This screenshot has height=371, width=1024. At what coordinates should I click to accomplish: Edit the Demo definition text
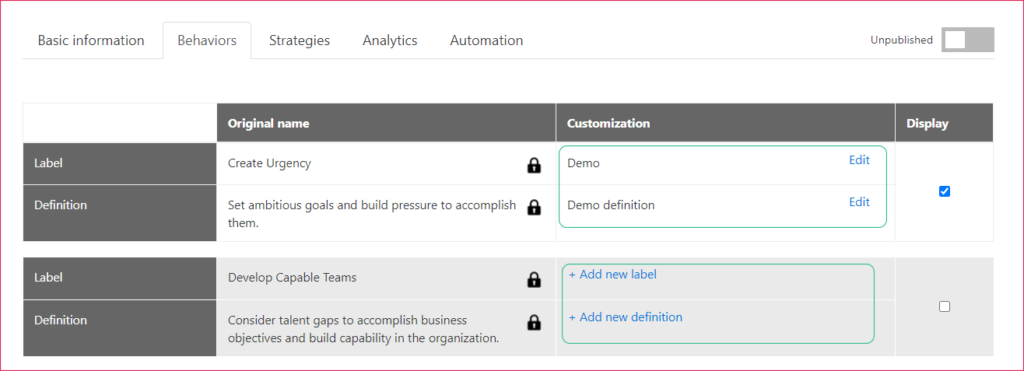859,202
